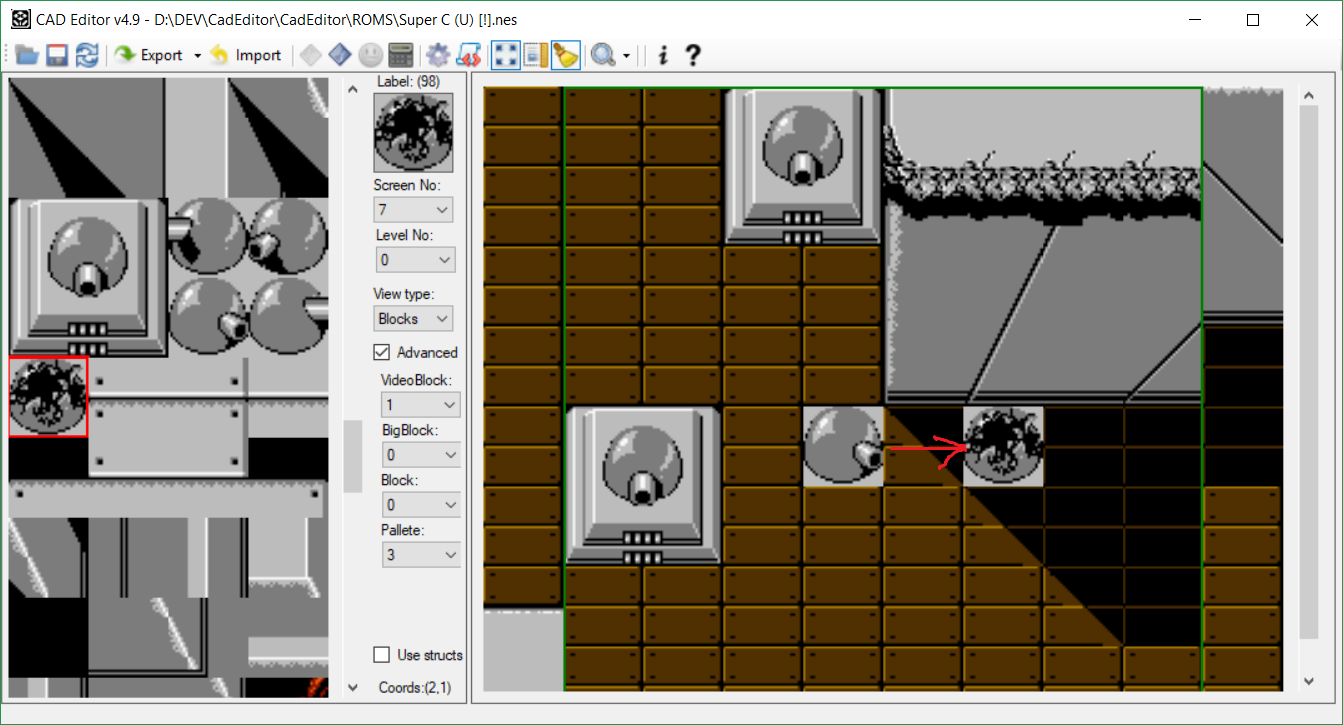Viewport: 1343px width, 725px height.
Task: Open settings with the gear icon
Action: [x=437, y=55]
